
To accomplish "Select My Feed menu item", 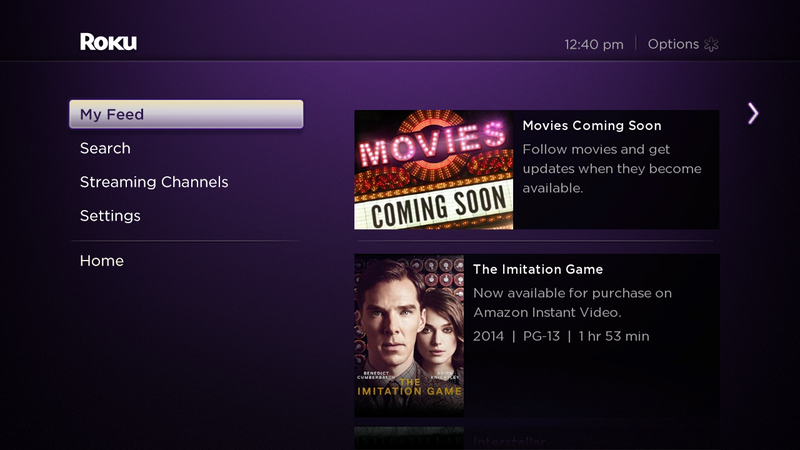I will pyautogui.click(x=186, y=114).
